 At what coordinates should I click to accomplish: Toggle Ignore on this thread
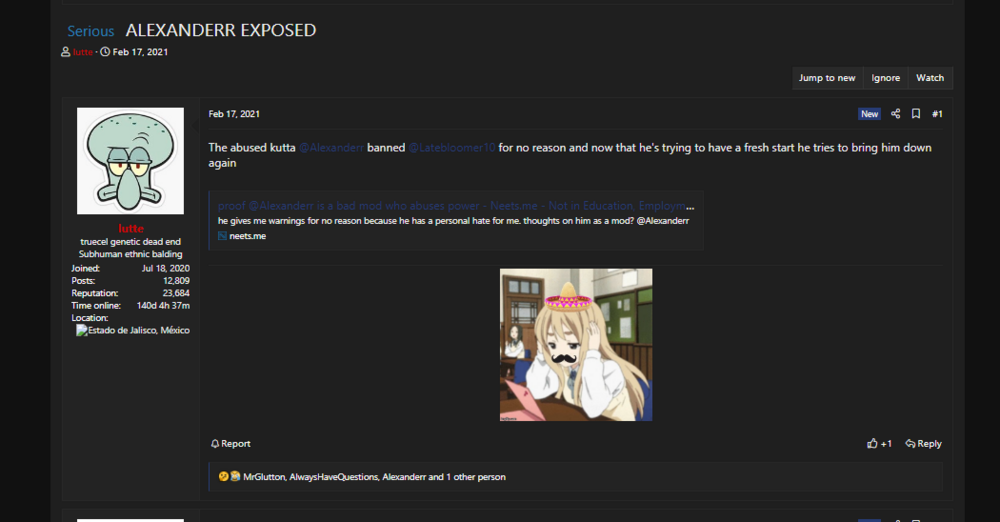pos(885,78)
